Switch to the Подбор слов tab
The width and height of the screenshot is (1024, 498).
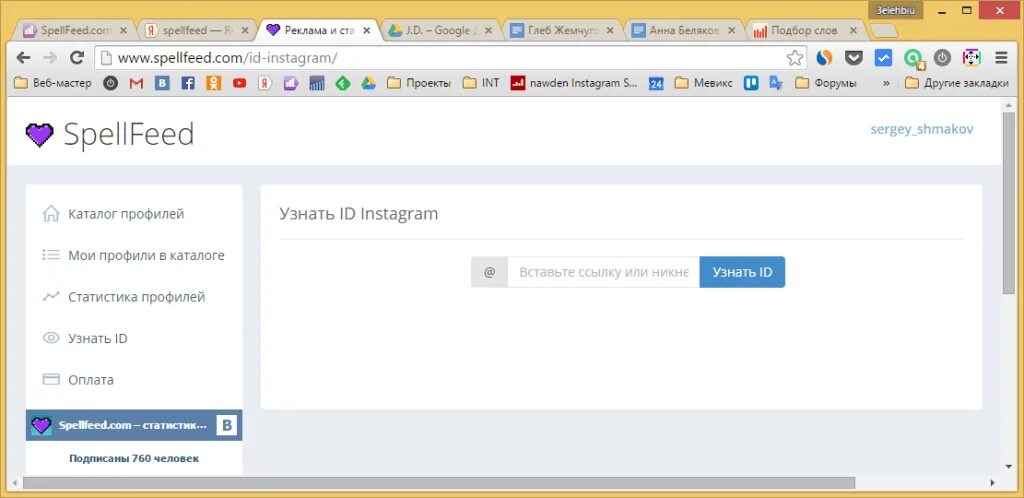[x=803, y=30]
